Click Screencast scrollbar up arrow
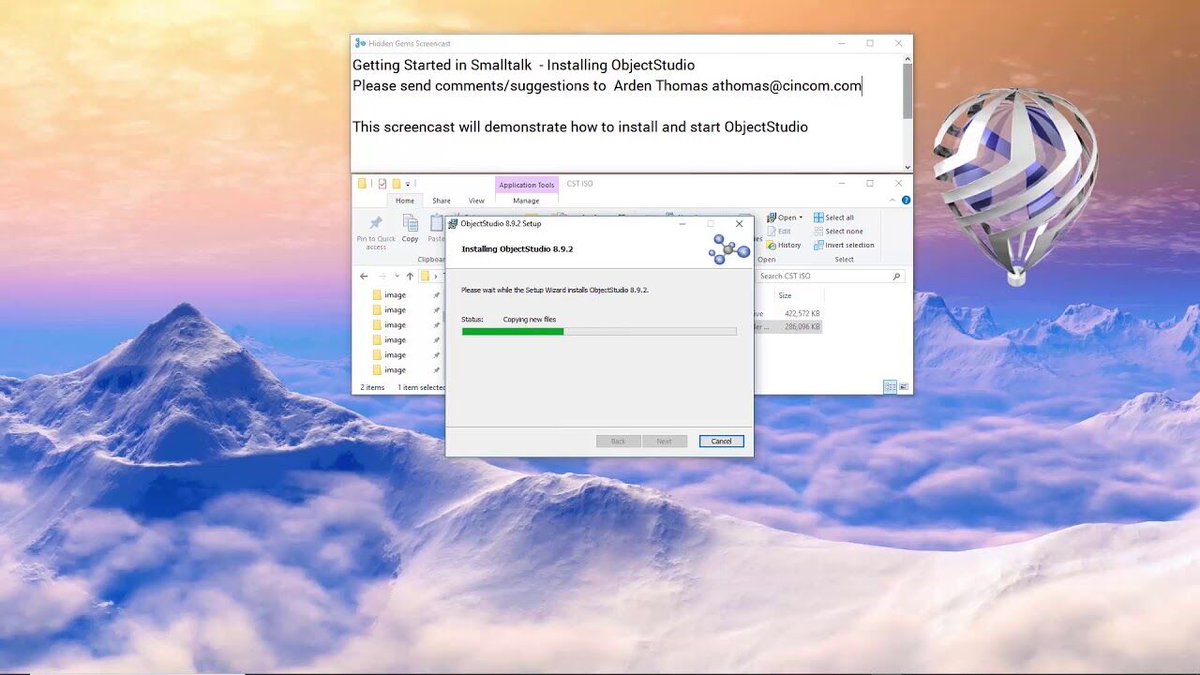 [x=907, y=57]
